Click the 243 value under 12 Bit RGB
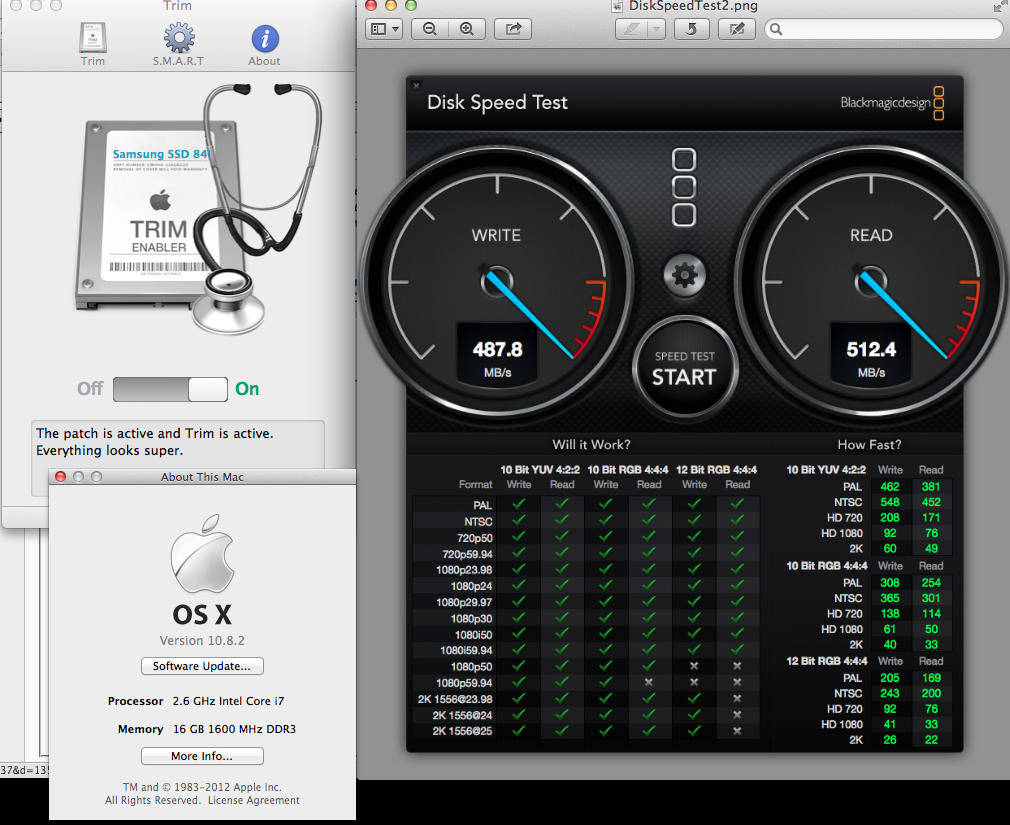 tap(890, 694)
